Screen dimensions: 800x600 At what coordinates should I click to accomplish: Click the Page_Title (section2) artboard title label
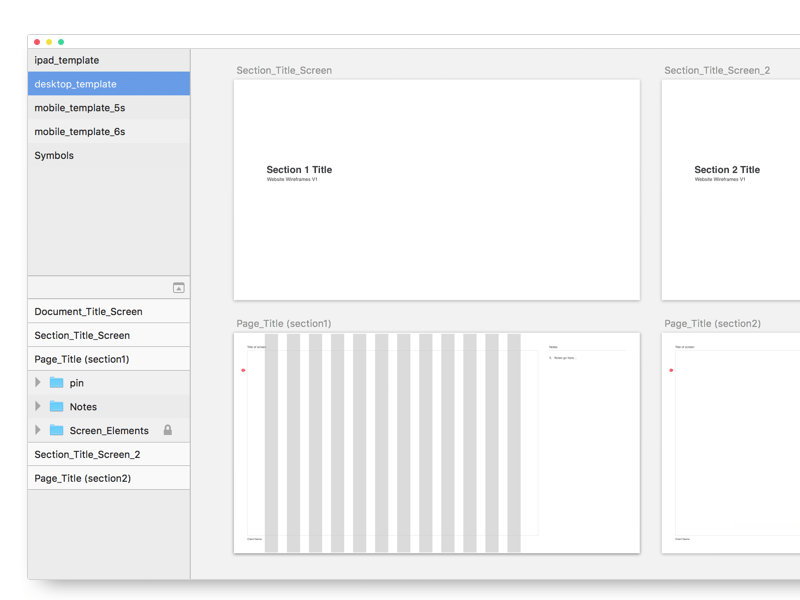pyautogui.click(x=713, y=323)
